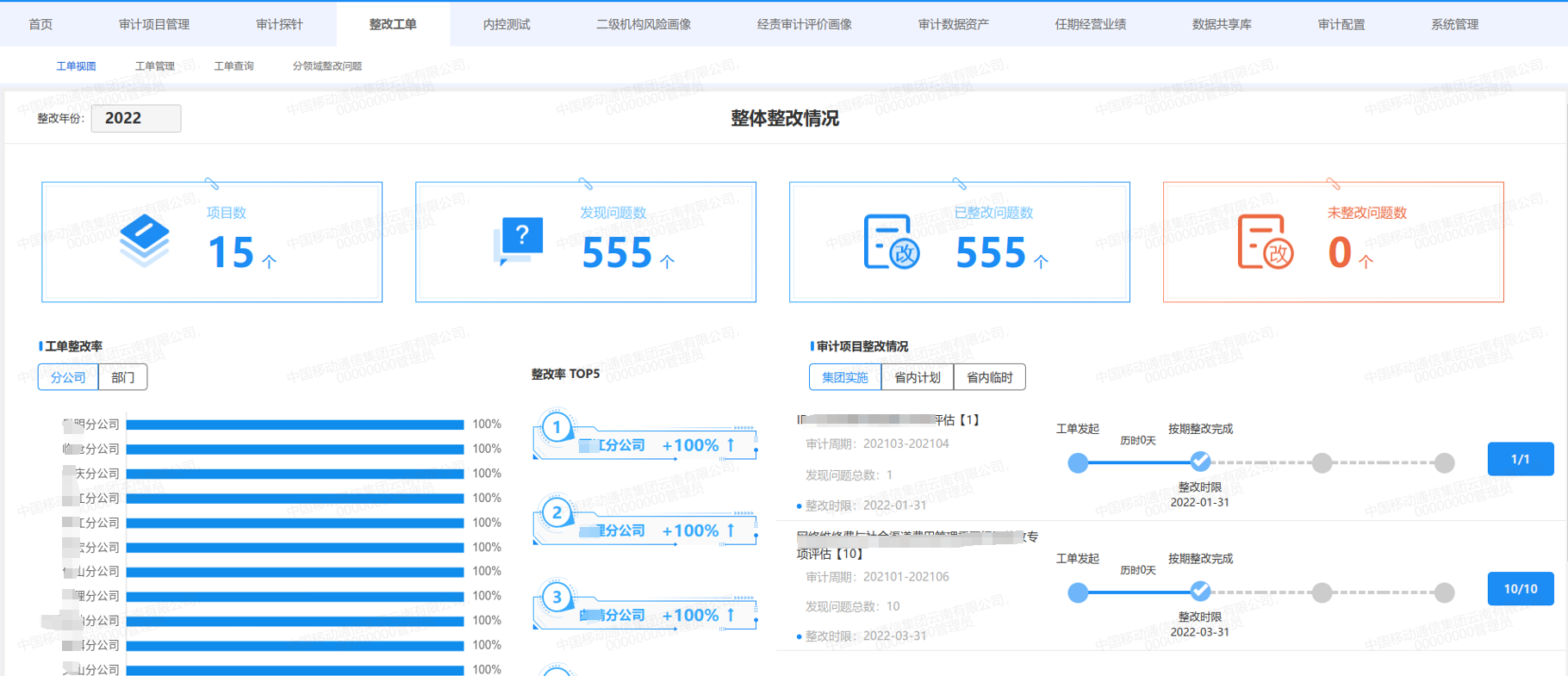Go to 审计探针 menu

(279, 24)
